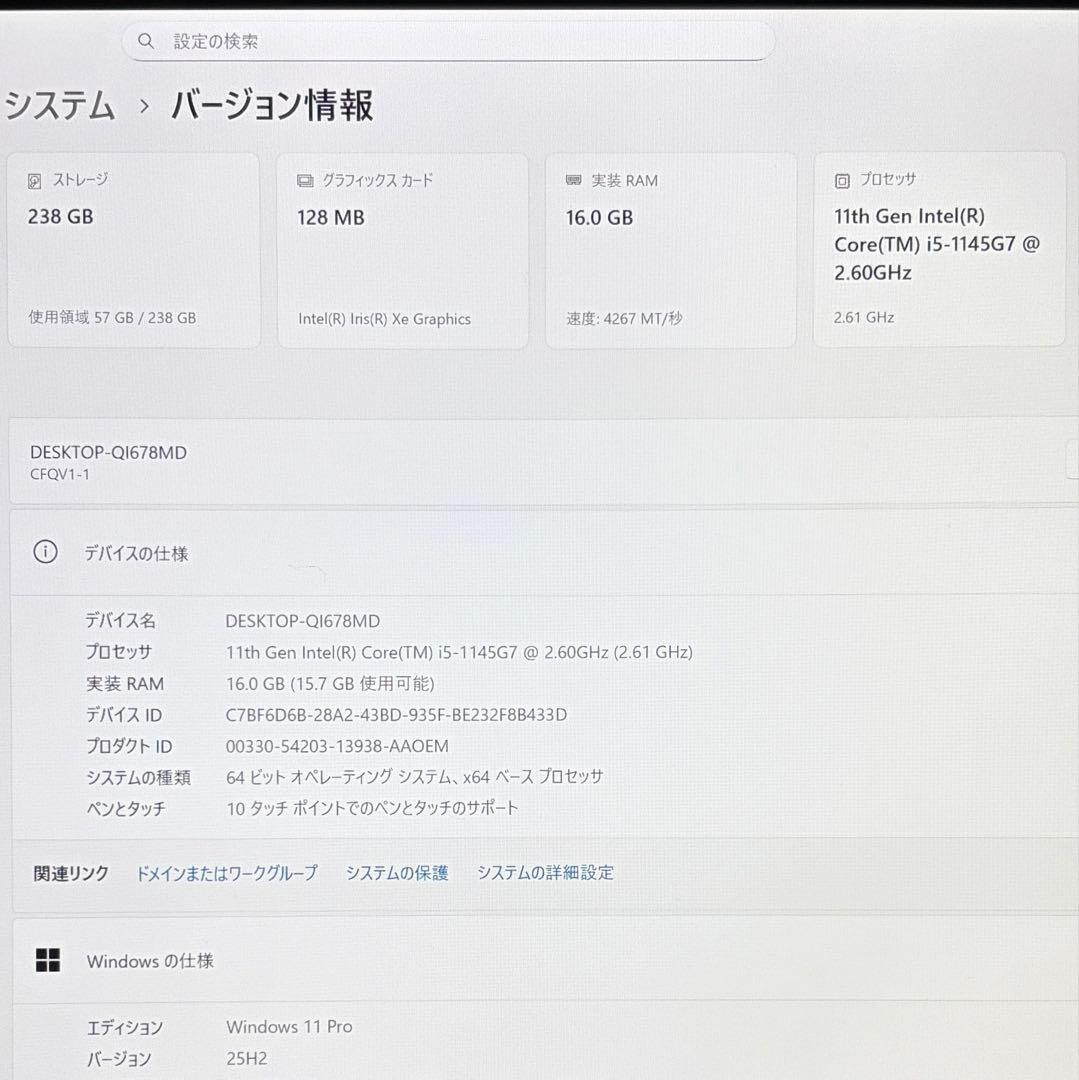Click the Windows logo beside Windows の仕様
The width and height of the screenshot is (1079, 1080).
[48, 961]
